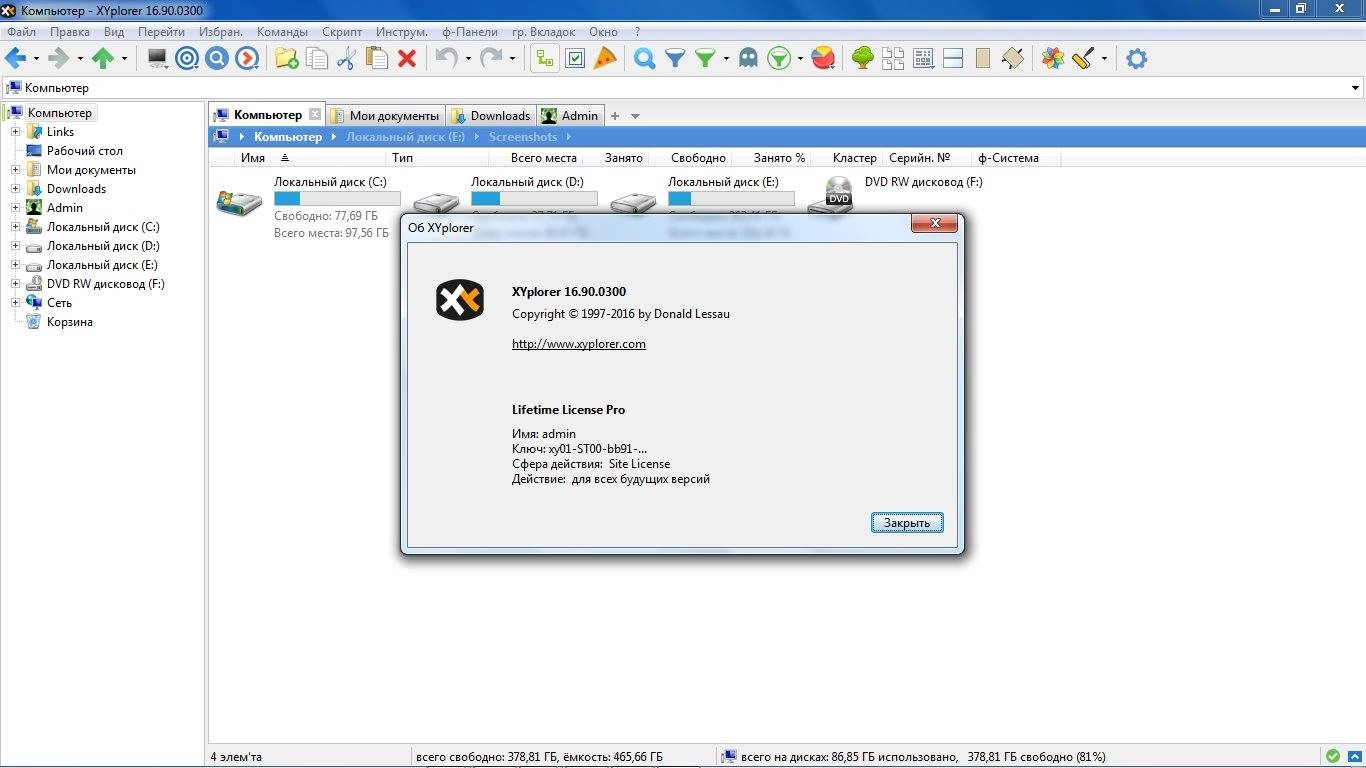The image size is (1366, 768).
Task: Click the Закрыть button
Action: [907, 523]
